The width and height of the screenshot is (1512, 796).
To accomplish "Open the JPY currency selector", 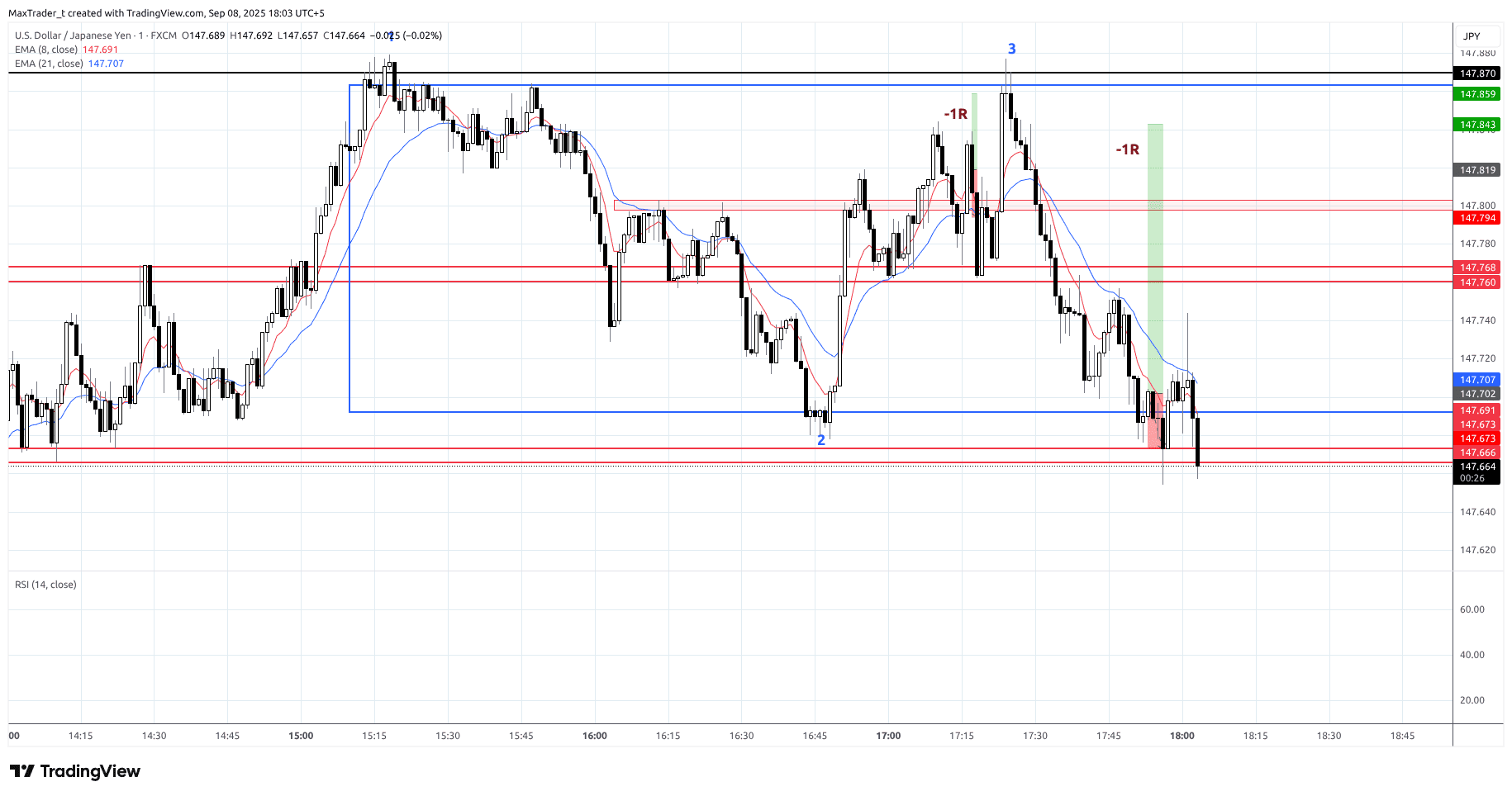I will [1472, 36].
